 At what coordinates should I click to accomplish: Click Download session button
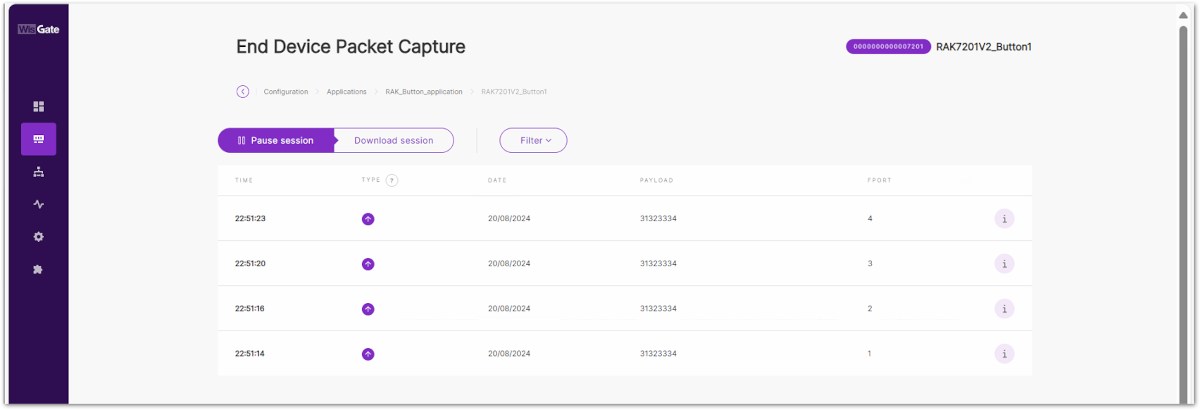(394, 141)
